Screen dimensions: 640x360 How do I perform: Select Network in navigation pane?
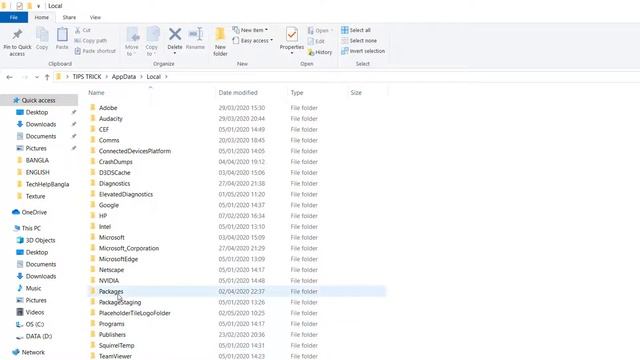point(33,352)
